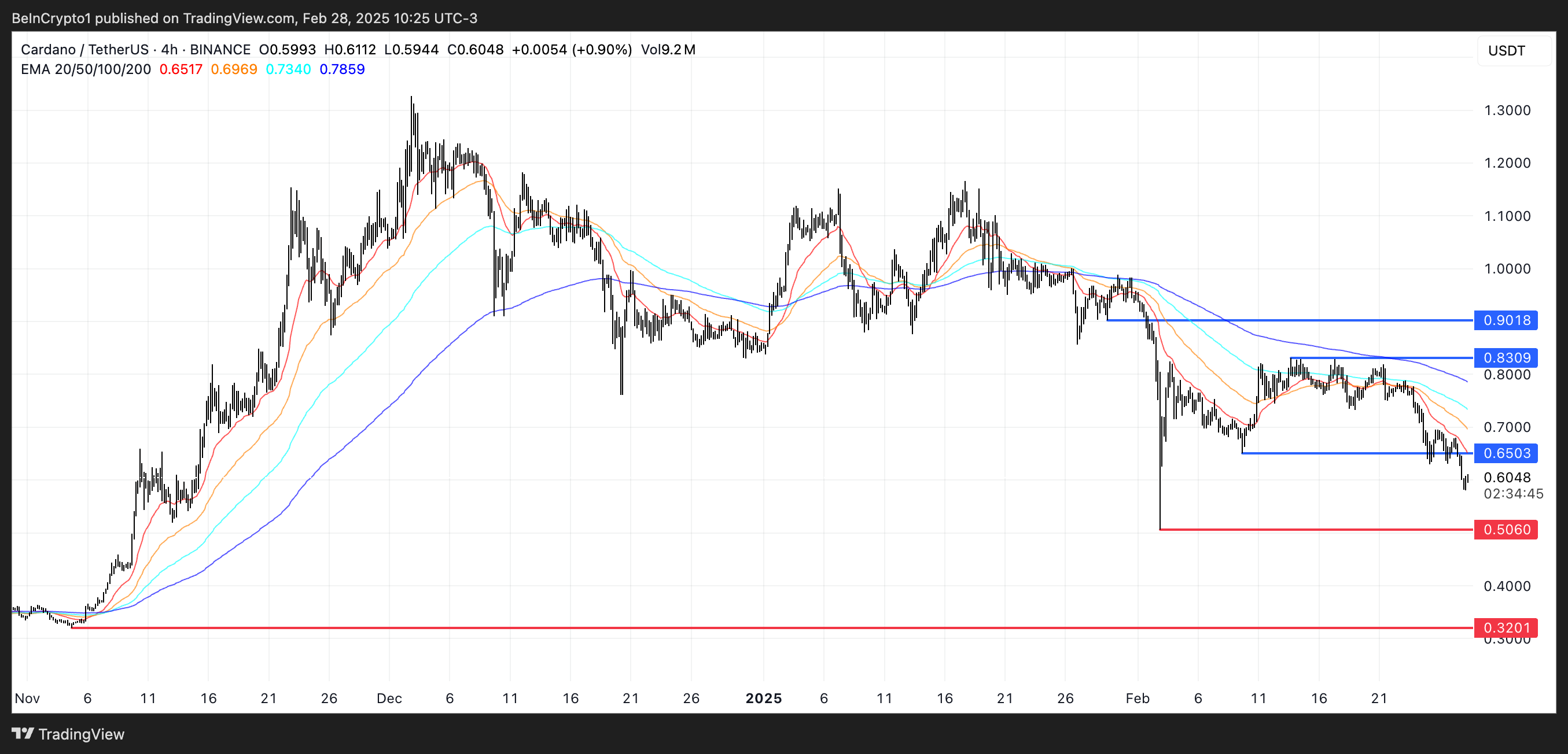
Task: Click the 2025 marker on time axis
Action: 763,698
